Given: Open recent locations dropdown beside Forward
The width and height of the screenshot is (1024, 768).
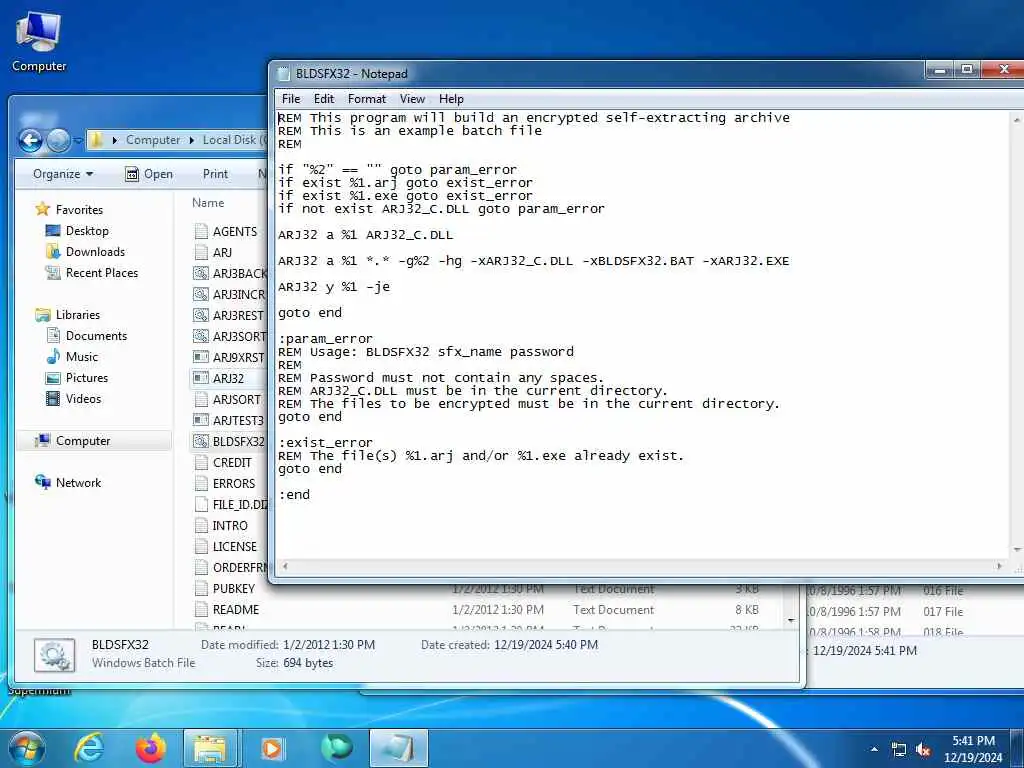Looking at the screenshot, I should (x=78, y=140).
